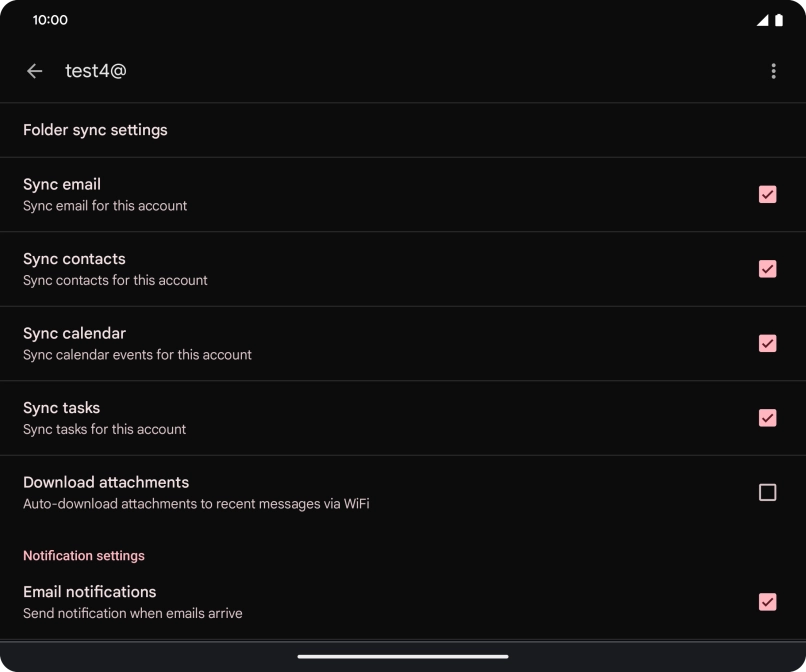Untick the Sync tasks checkbox
Viewport: 806px width, 672px height.
point(767,418)
